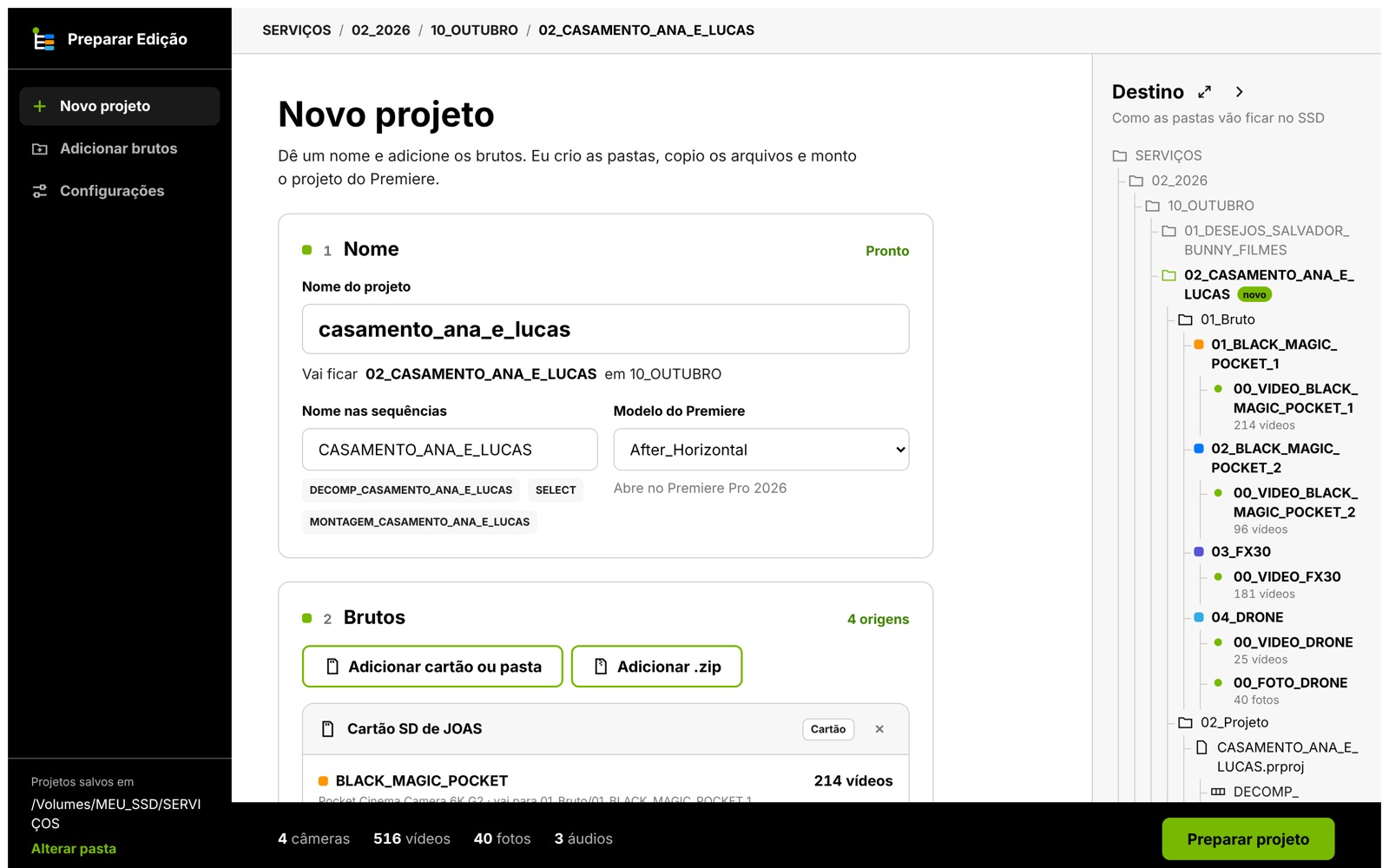Click the SERVIÇOS folder icon in tree
Screen dimensions: 1389x868
(x=1120, y=155)
